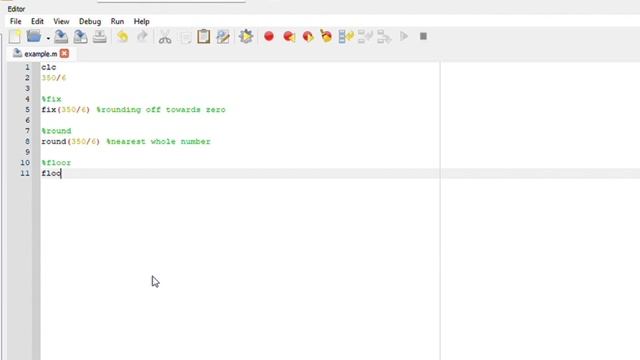Open the Run menu
The height and width of the screenshot is (360, 640).
coord(117,21)
